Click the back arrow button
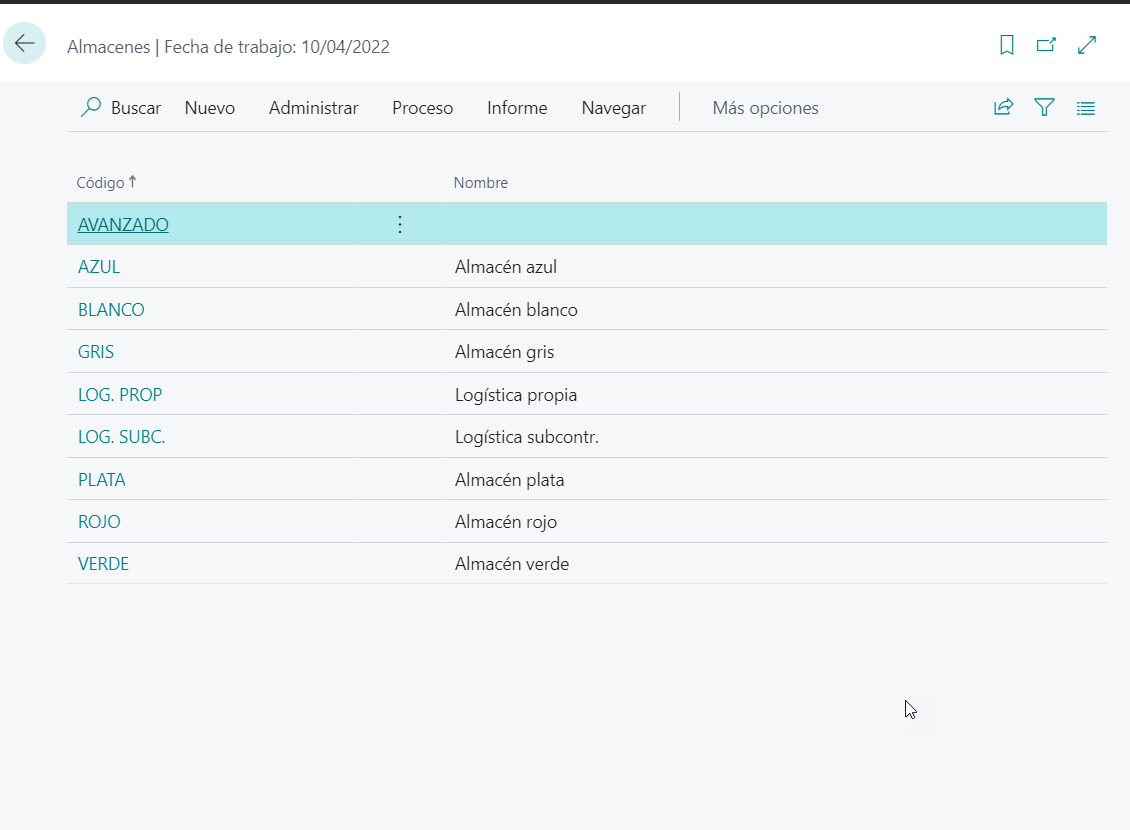Viewport: 1130px width, 830px height. click(25, 44)
